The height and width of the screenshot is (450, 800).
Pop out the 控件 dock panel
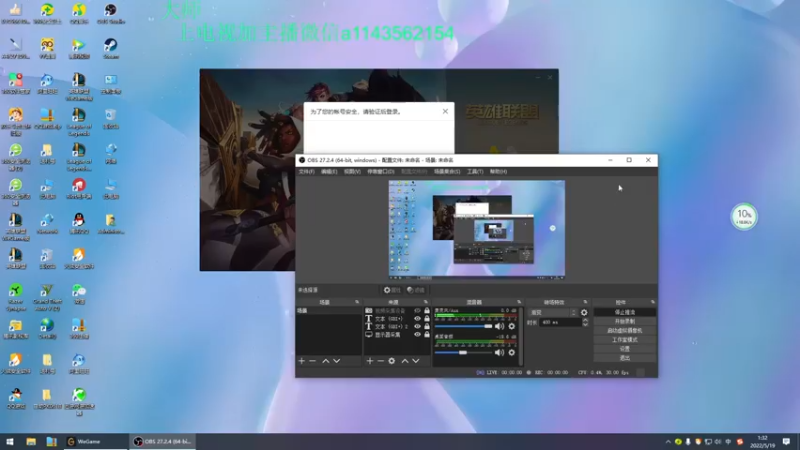[653, 302]
